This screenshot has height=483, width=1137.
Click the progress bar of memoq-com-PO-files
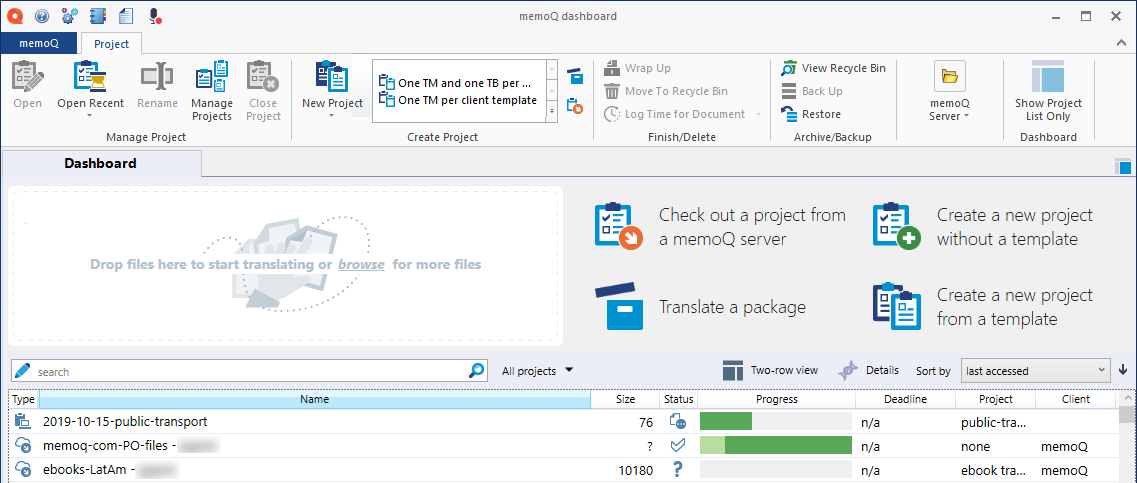775,446
